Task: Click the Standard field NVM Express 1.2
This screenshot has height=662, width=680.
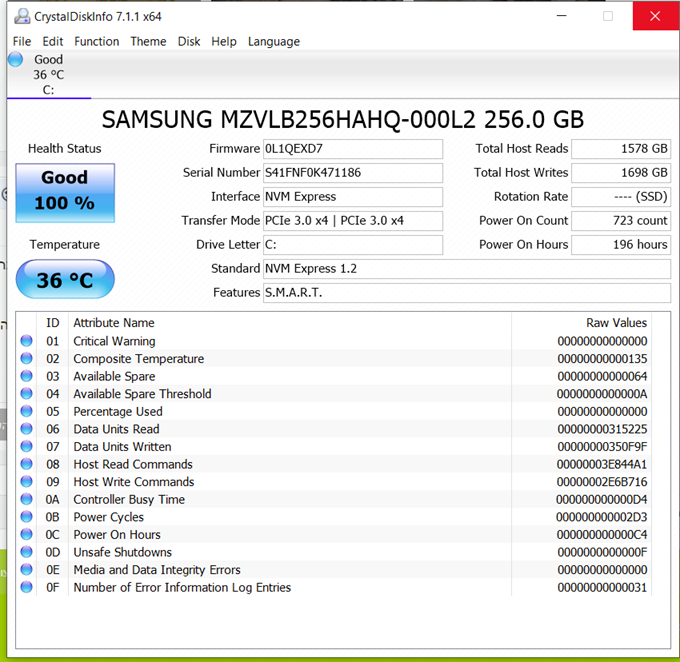Action: 467,269
